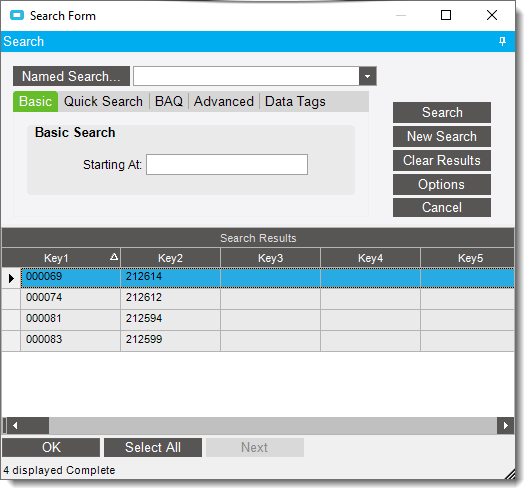Switch to the Quick Search tab
Image resolution: width=531 pixels, height=495 pixels.
[103, 102]
